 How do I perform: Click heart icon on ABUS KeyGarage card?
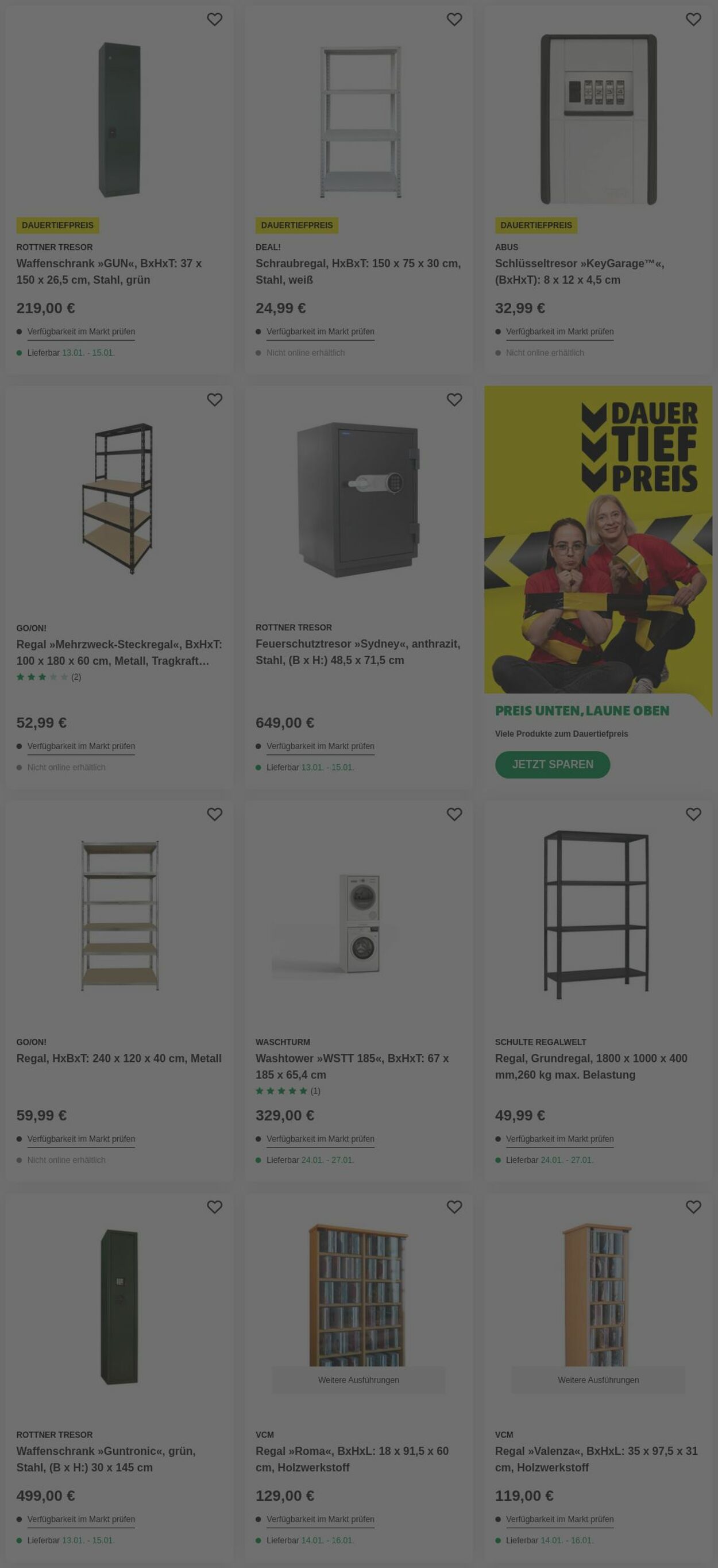693,20
